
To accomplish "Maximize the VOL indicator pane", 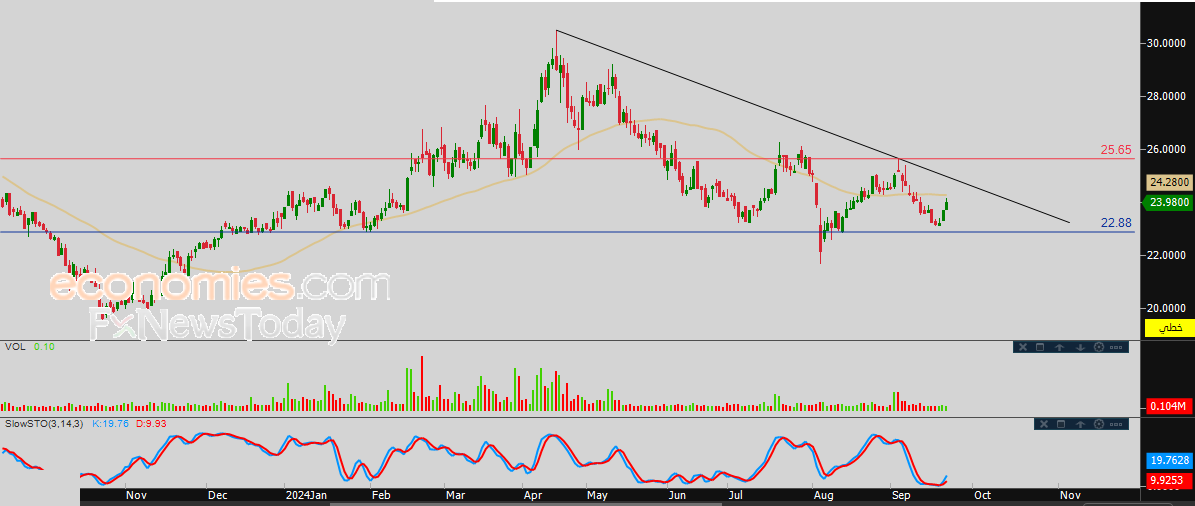I will click(x=1040, y=347).
